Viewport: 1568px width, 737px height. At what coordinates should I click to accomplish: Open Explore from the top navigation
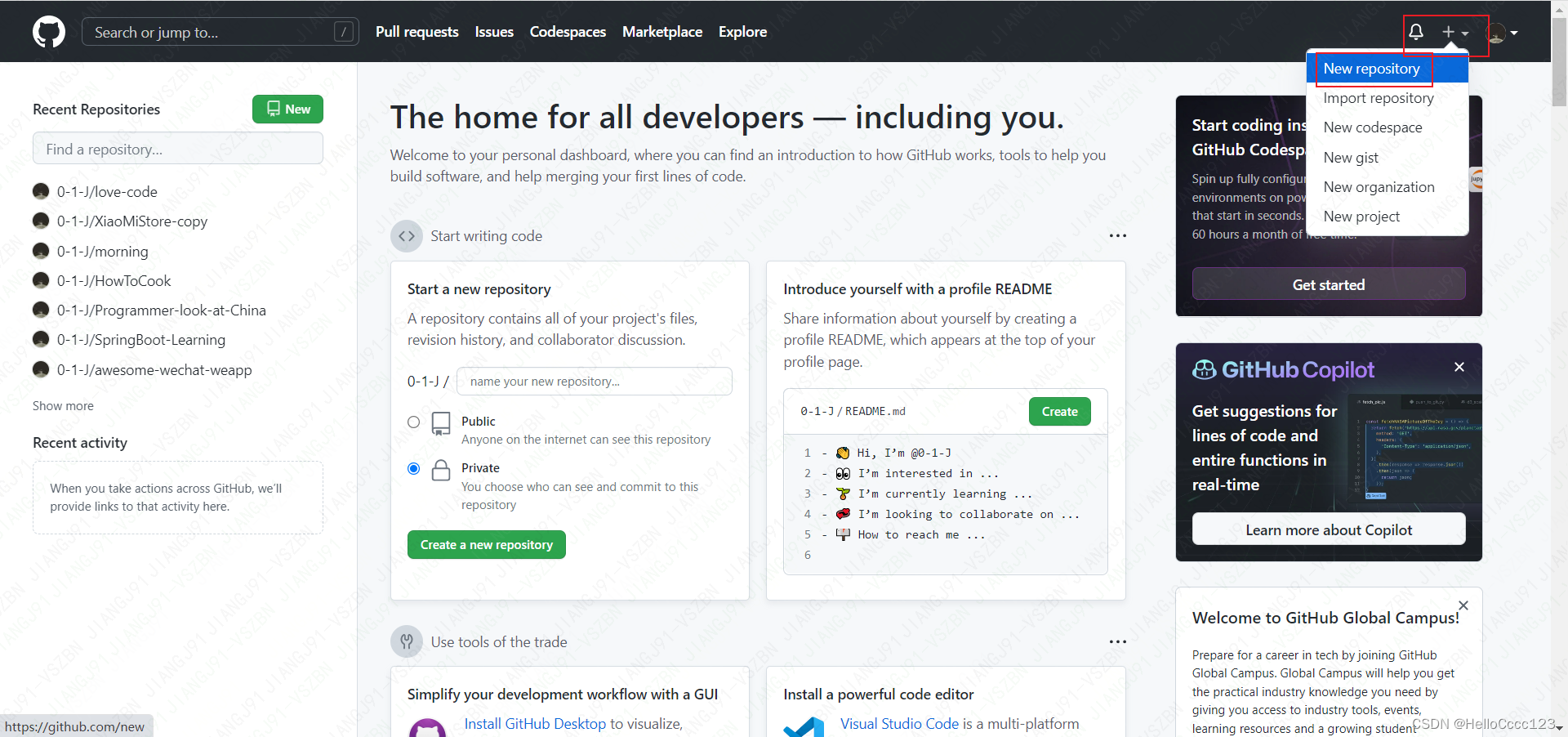742,32
